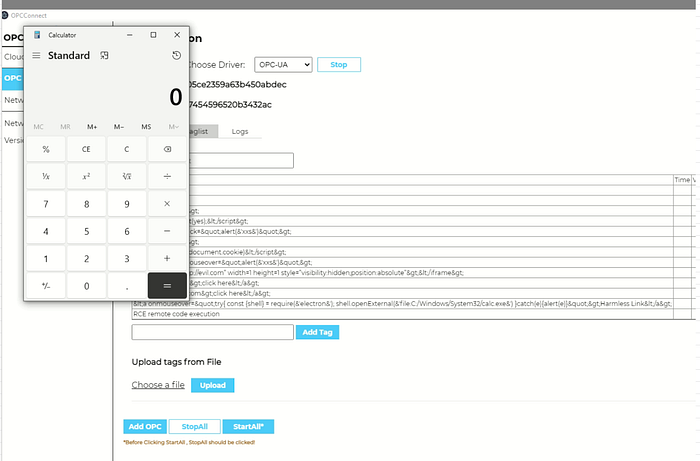The image size is (700, 461).
Task: Select the 'RCE remote code execution' tag row
Action: click(x=402, y=314)
